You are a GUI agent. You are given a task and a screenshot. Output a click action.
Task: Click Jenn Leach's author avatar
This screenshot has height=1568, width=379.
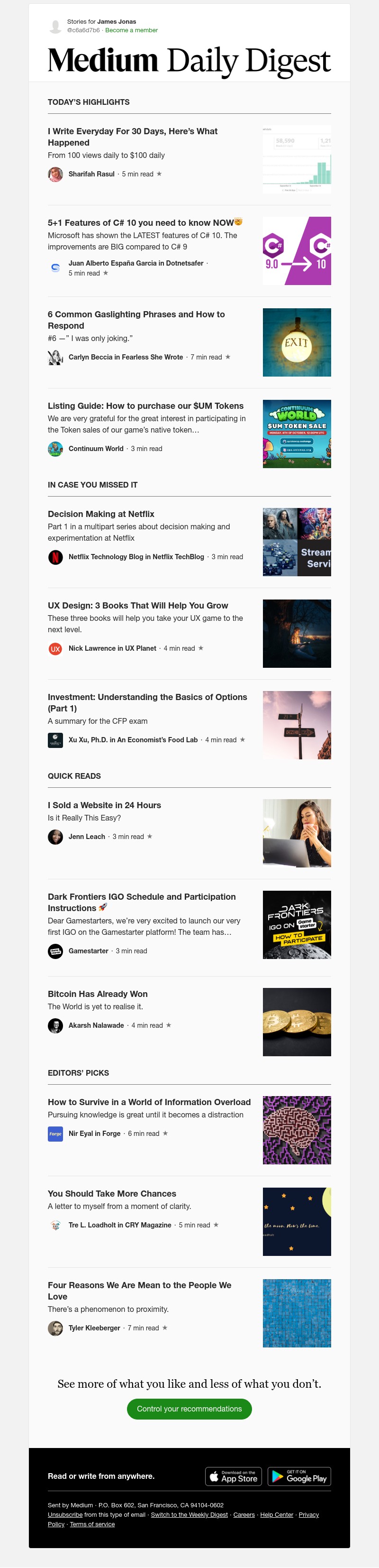(x=55, y=837)
